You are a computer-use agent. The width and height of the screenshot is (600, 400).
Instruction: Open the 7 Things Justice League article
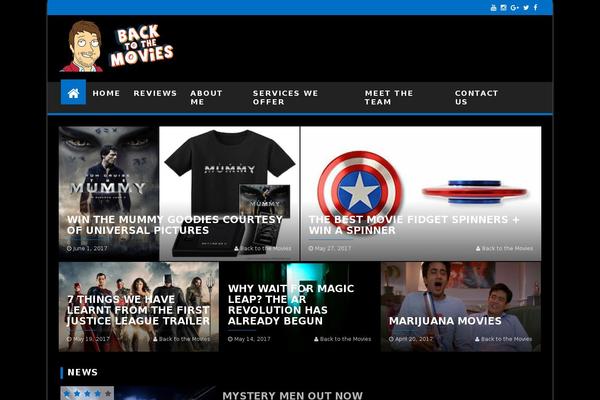tap(139, 310)
